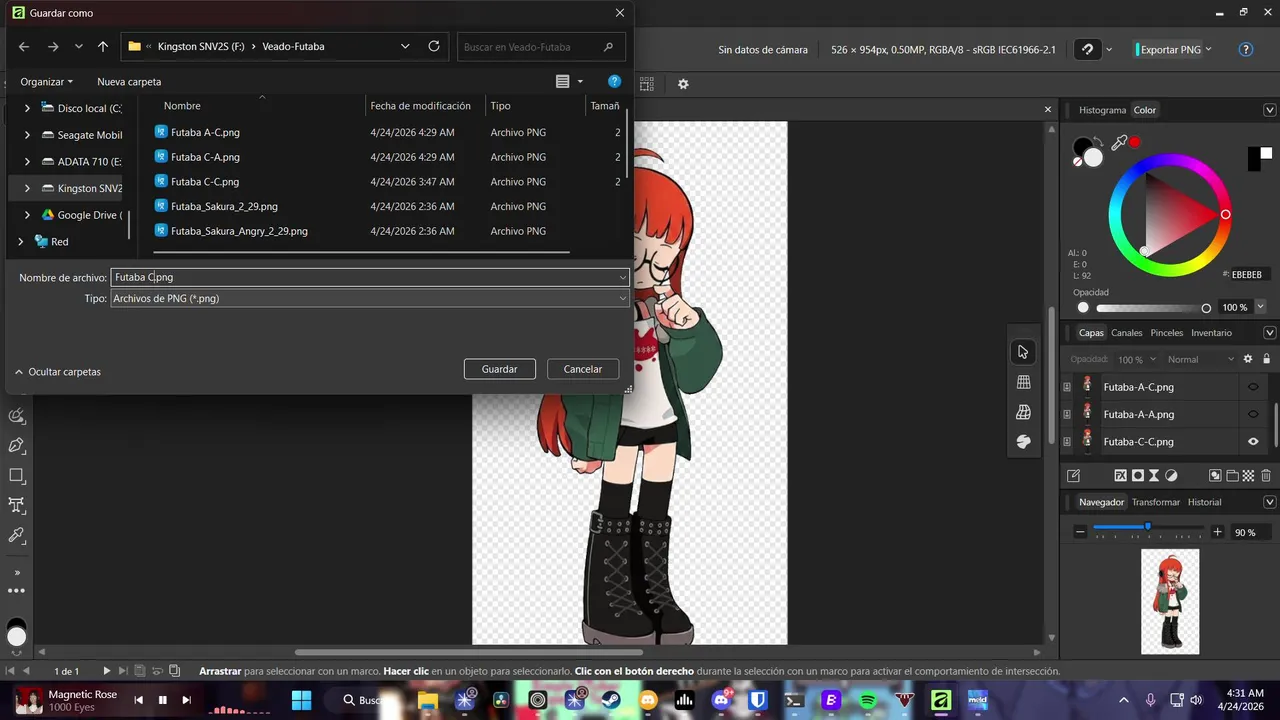Switch to the Historial tab
Screen dimensions: 1280x720
pos(1204,502)
